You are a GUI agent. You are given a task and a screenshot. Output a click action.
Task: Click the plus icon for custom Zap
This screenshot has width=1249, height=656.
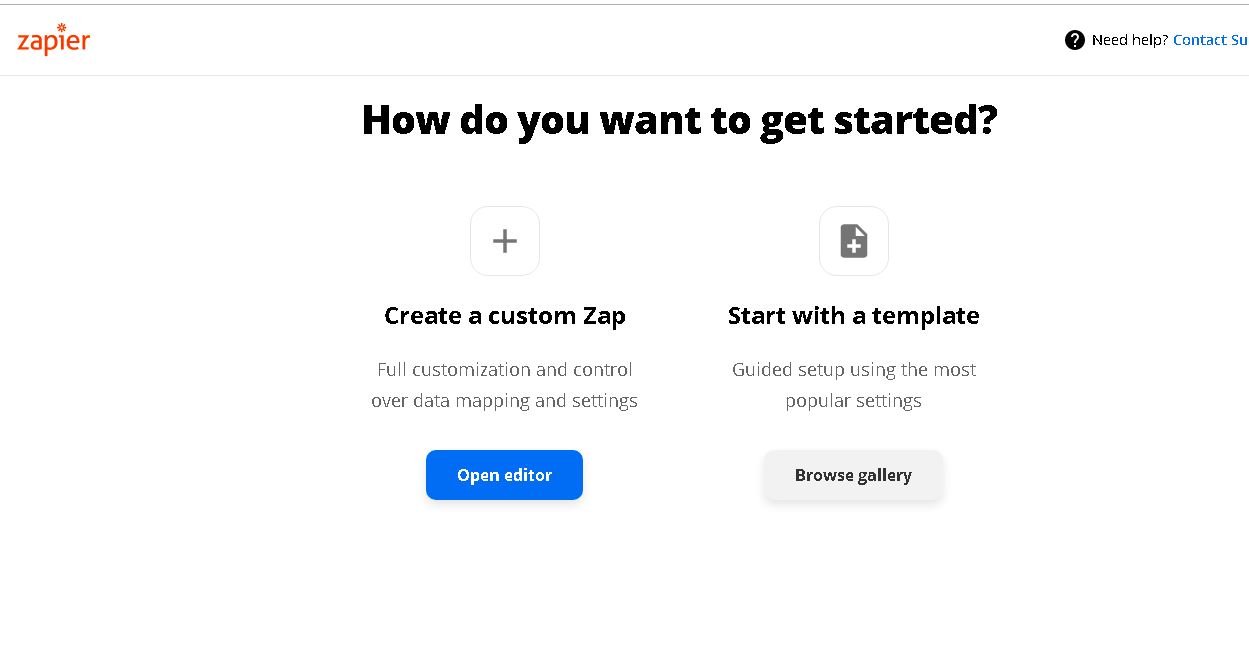505,241
